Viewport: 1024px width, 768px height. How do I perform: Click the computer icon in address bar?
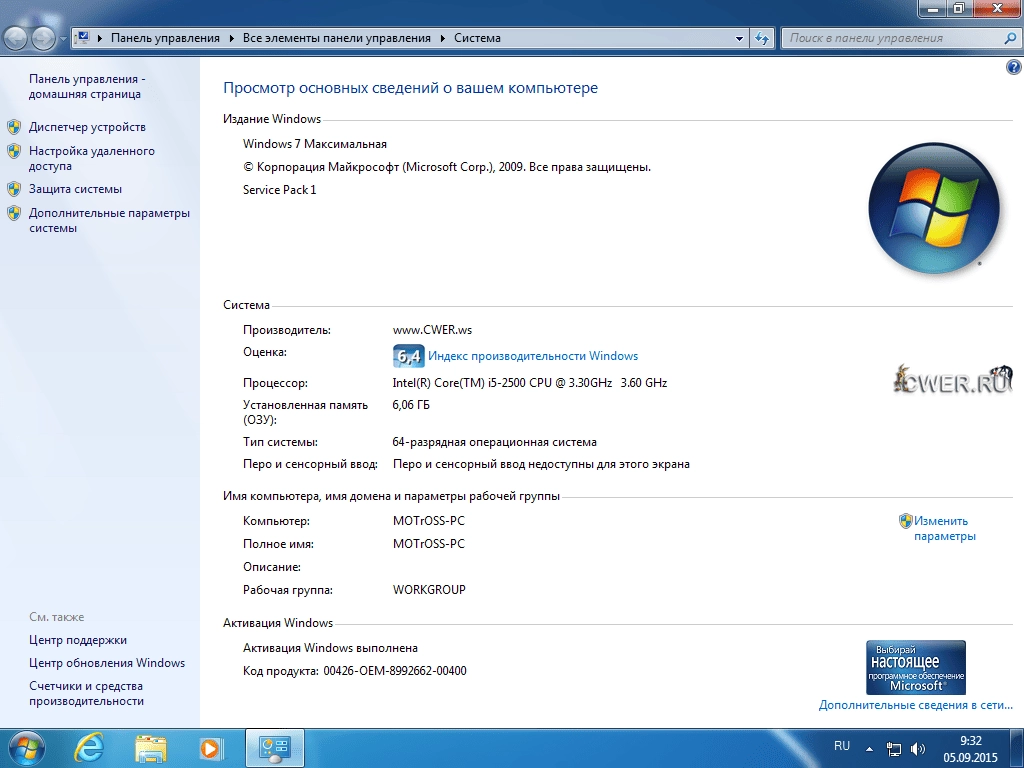[82, 38]
